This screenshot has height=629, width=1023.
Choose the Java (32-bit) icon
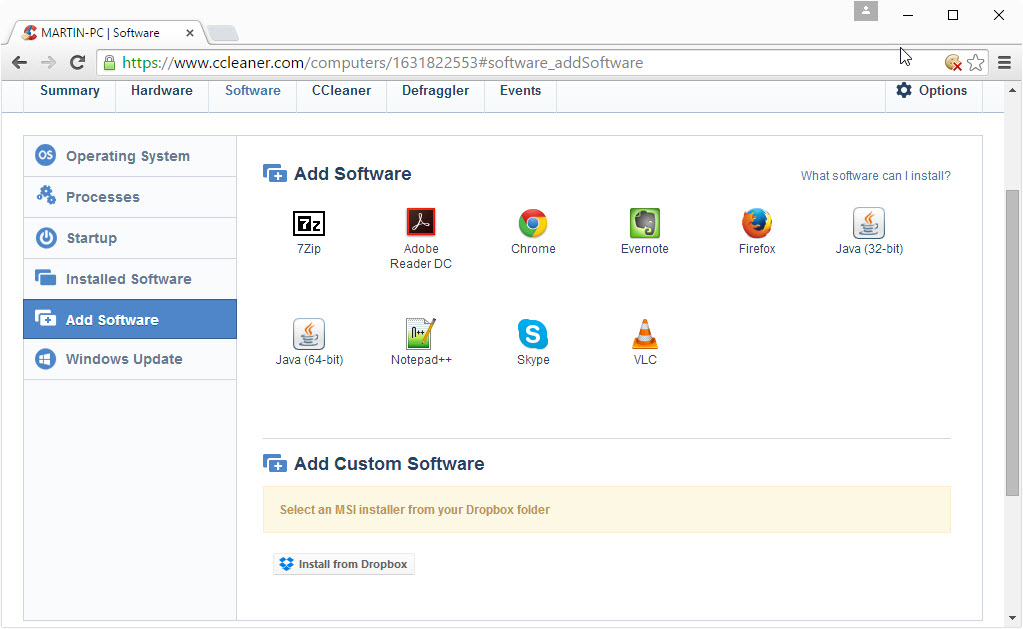(869, 223)
